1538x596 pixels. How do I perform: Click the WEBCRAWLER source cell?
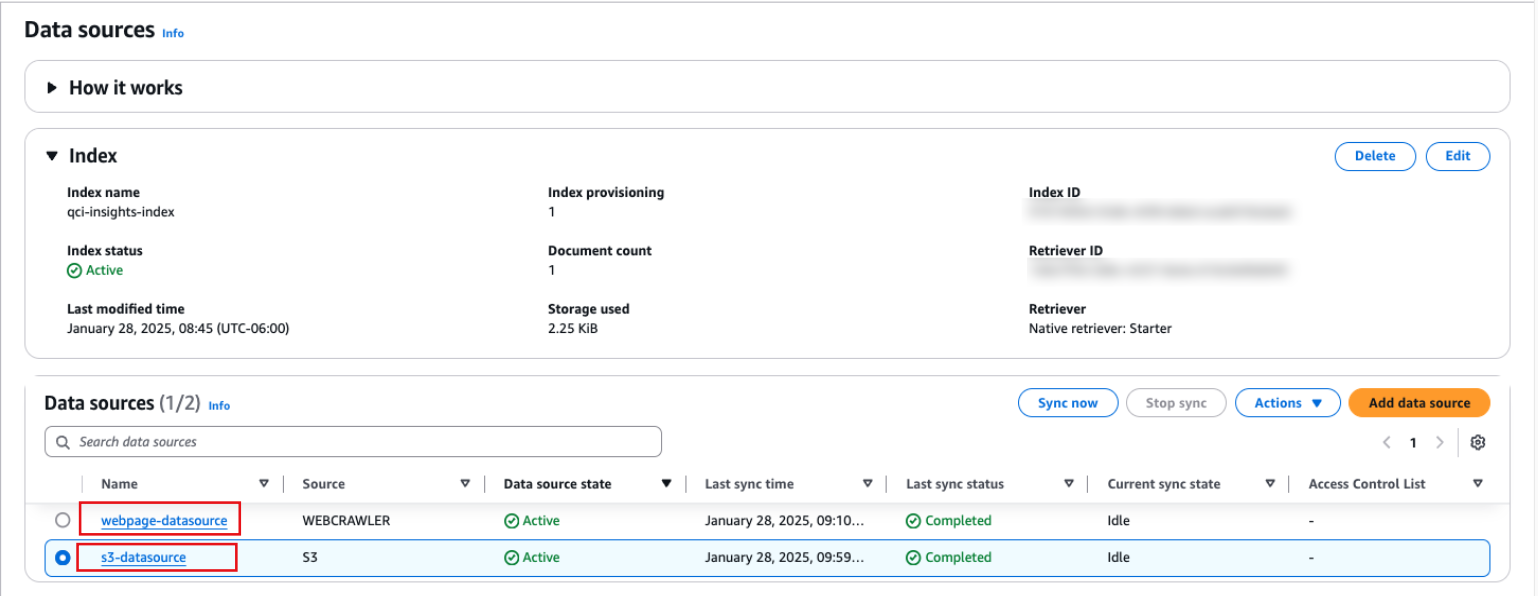[x=346, y=521]
